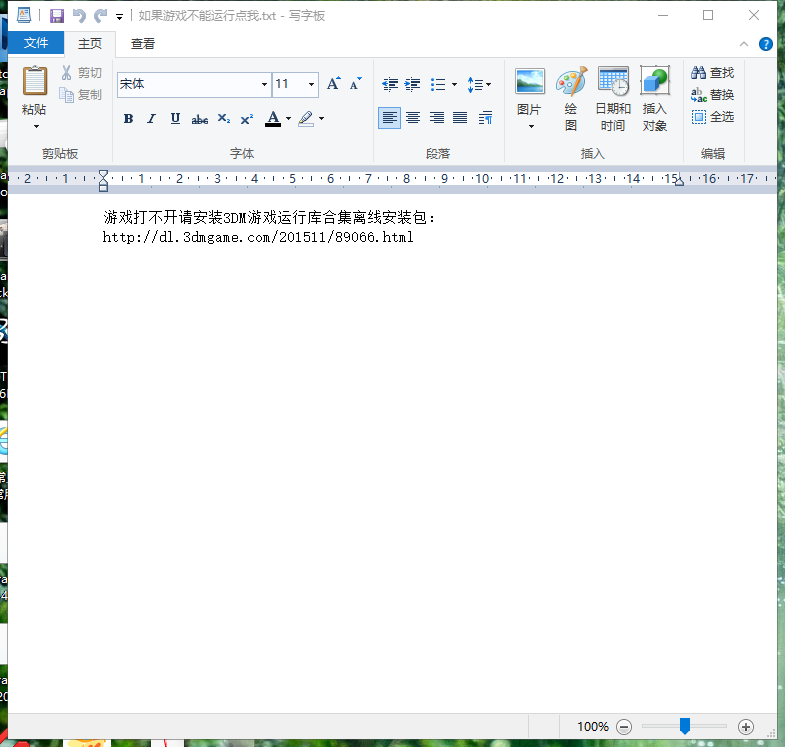This screenshot has height=747, width=785.
Task: Toggle subscript formatting
Action: click(x=223, y=119)
